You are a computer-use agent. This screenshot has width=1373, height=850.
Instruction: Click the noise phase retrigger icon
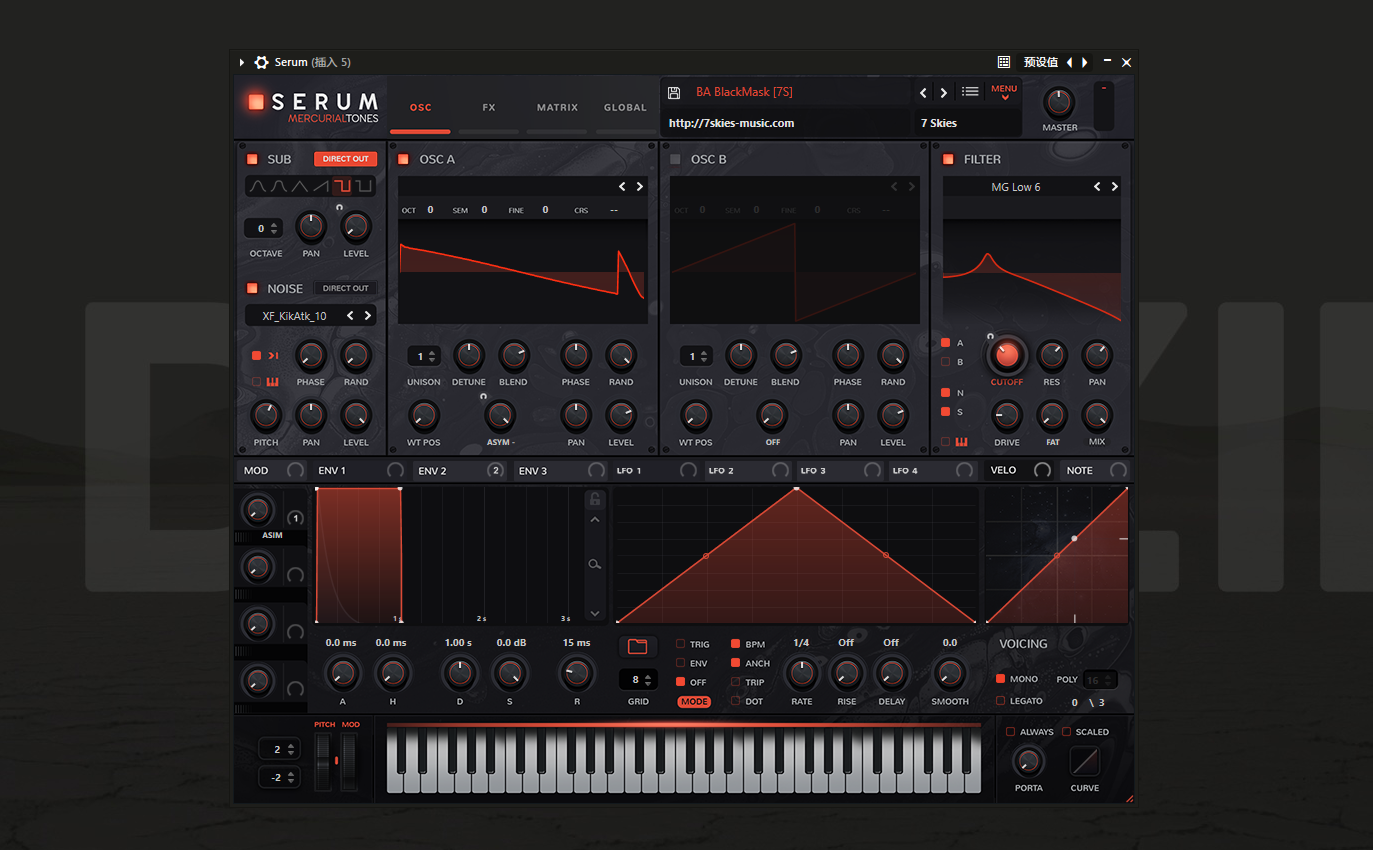[271, 355]
